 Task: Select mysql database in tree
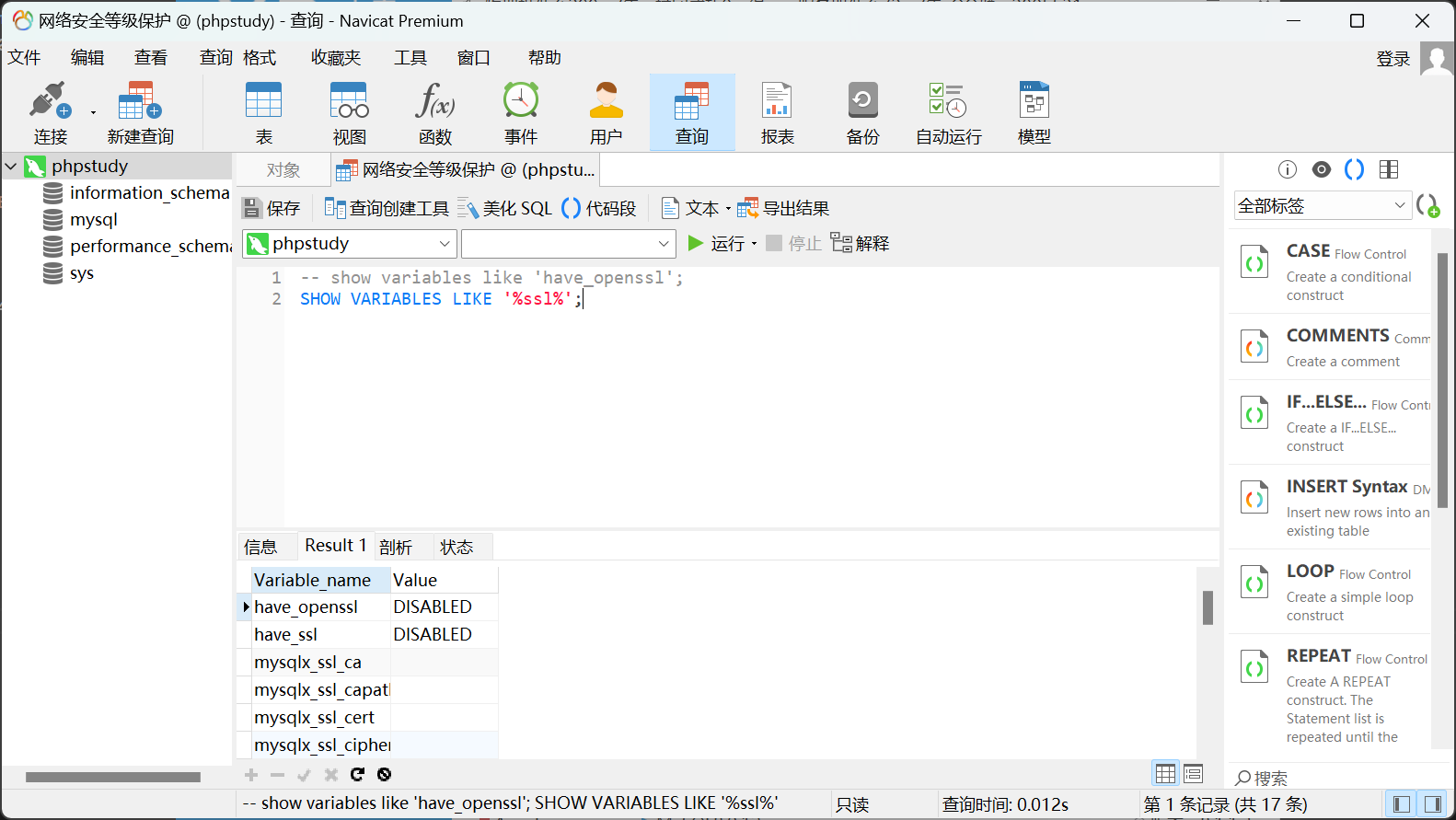click(81, 220)
